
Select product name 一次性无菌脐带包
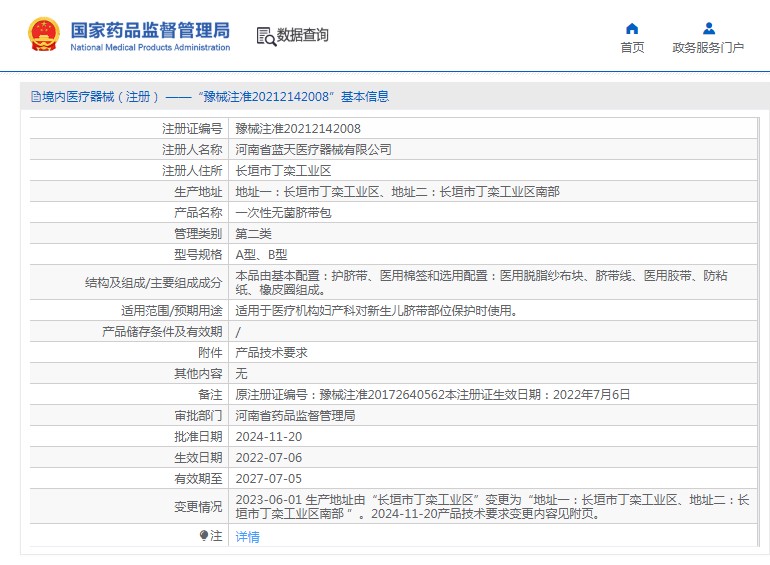283,213
